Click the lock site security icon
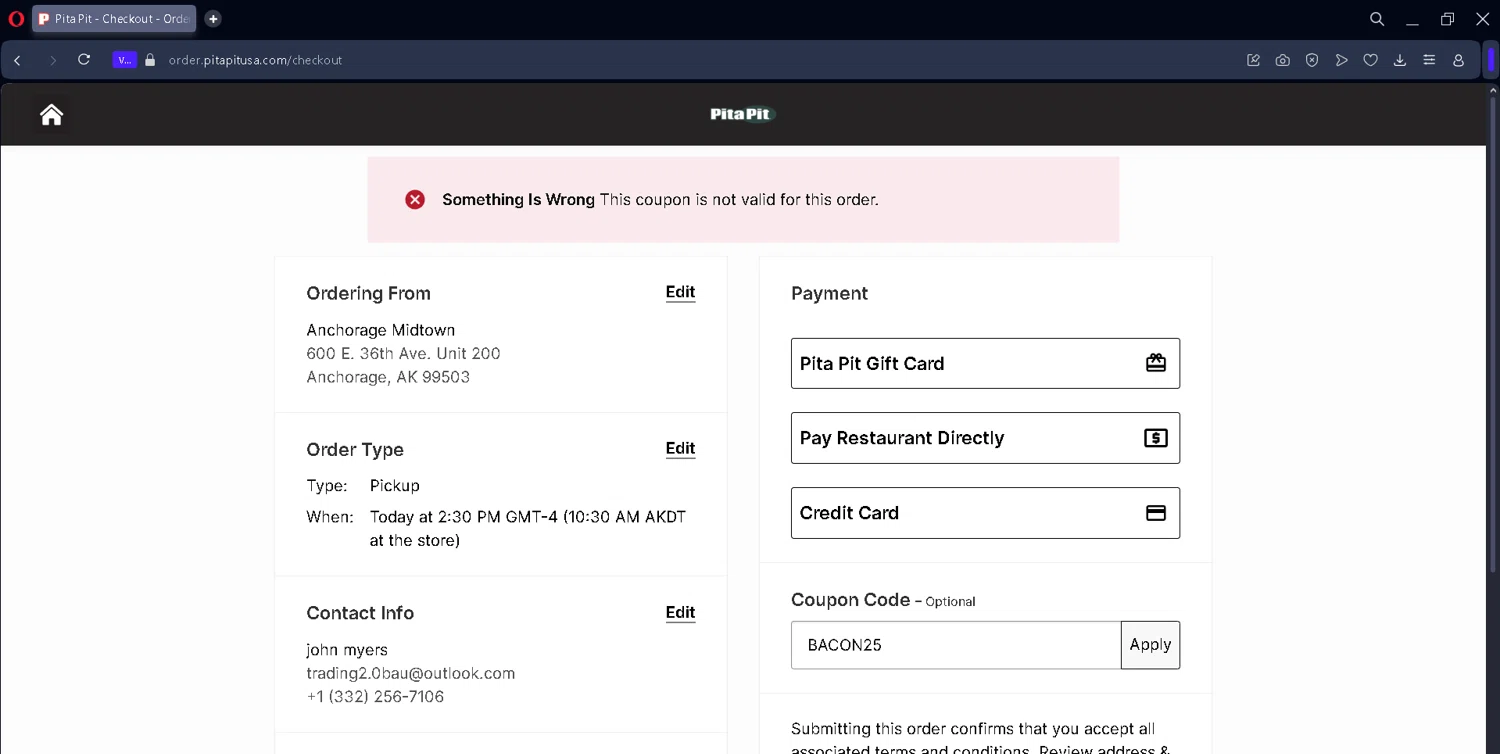Viewport: 1500px width, 754px height. (x=151, y=60)
